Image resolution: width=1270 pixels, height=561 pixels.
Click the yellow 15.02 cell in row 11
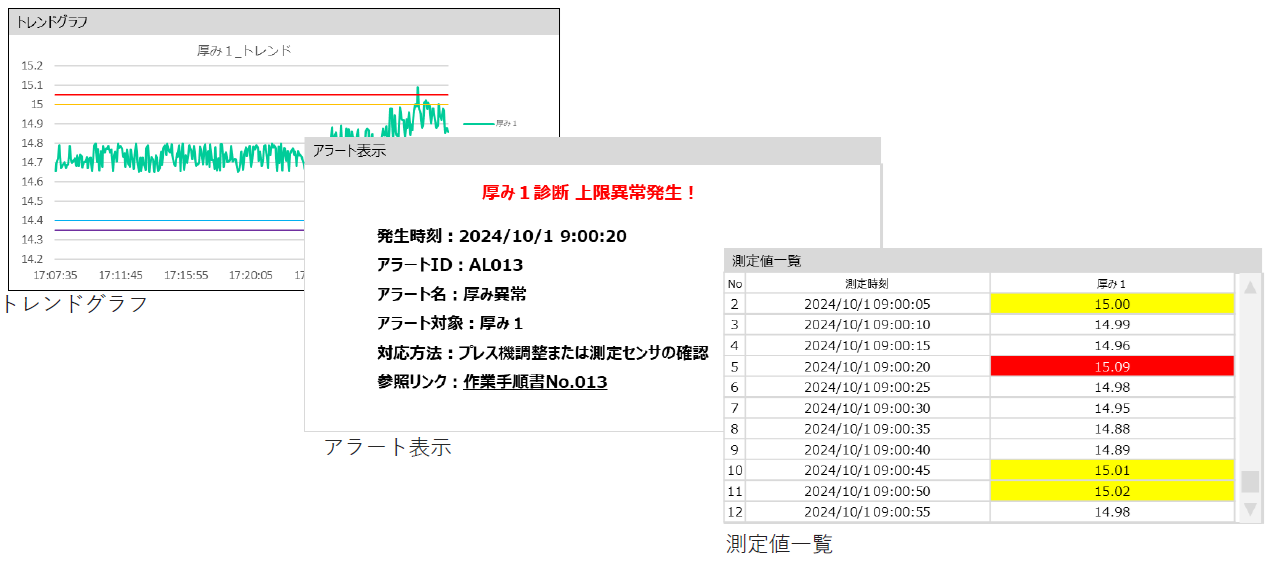[x=1112, y=491]
